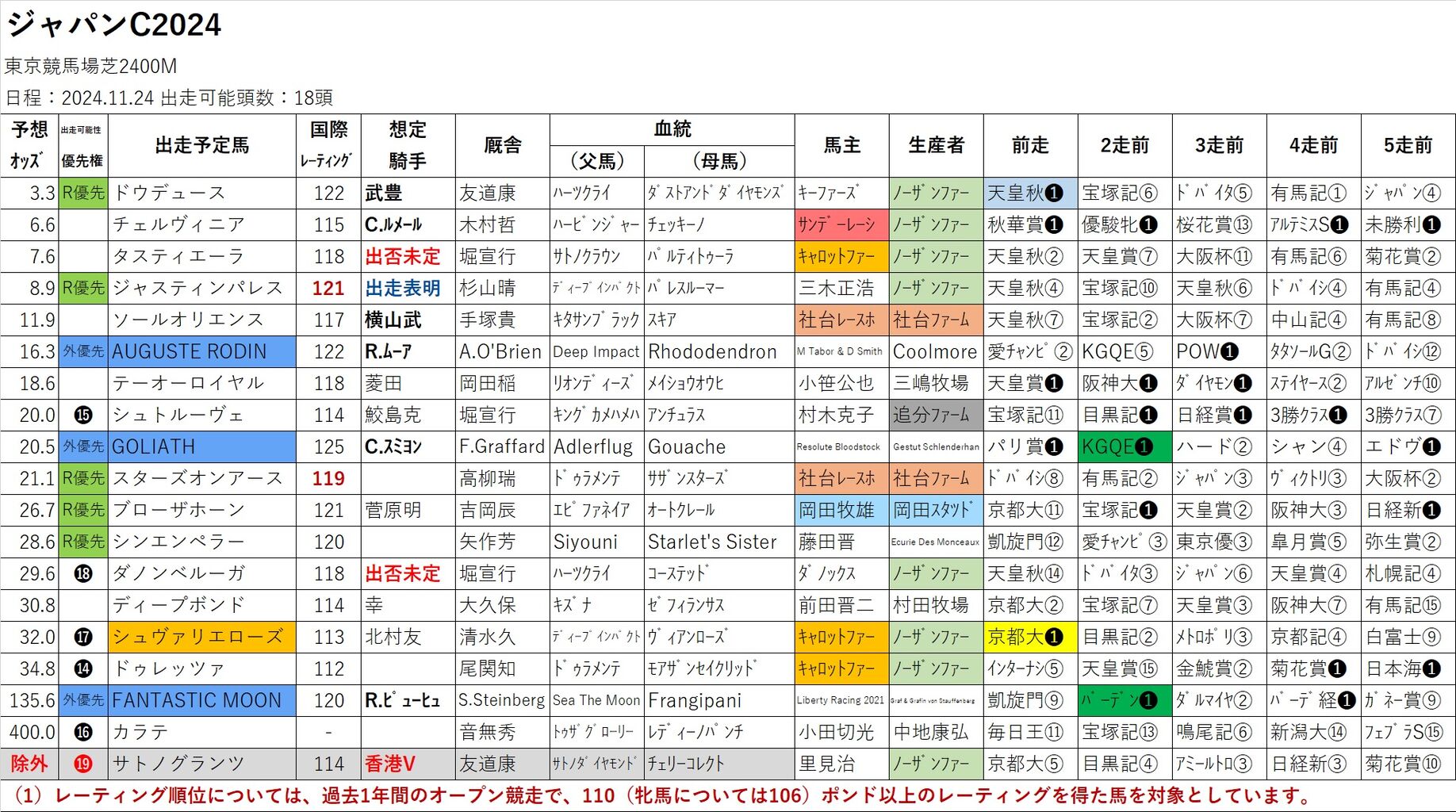Image resolution: width=1456 pixels, height=812 pixels.
Task: Click the horse name 'カラテ'
Action: (x=140, y=732)
